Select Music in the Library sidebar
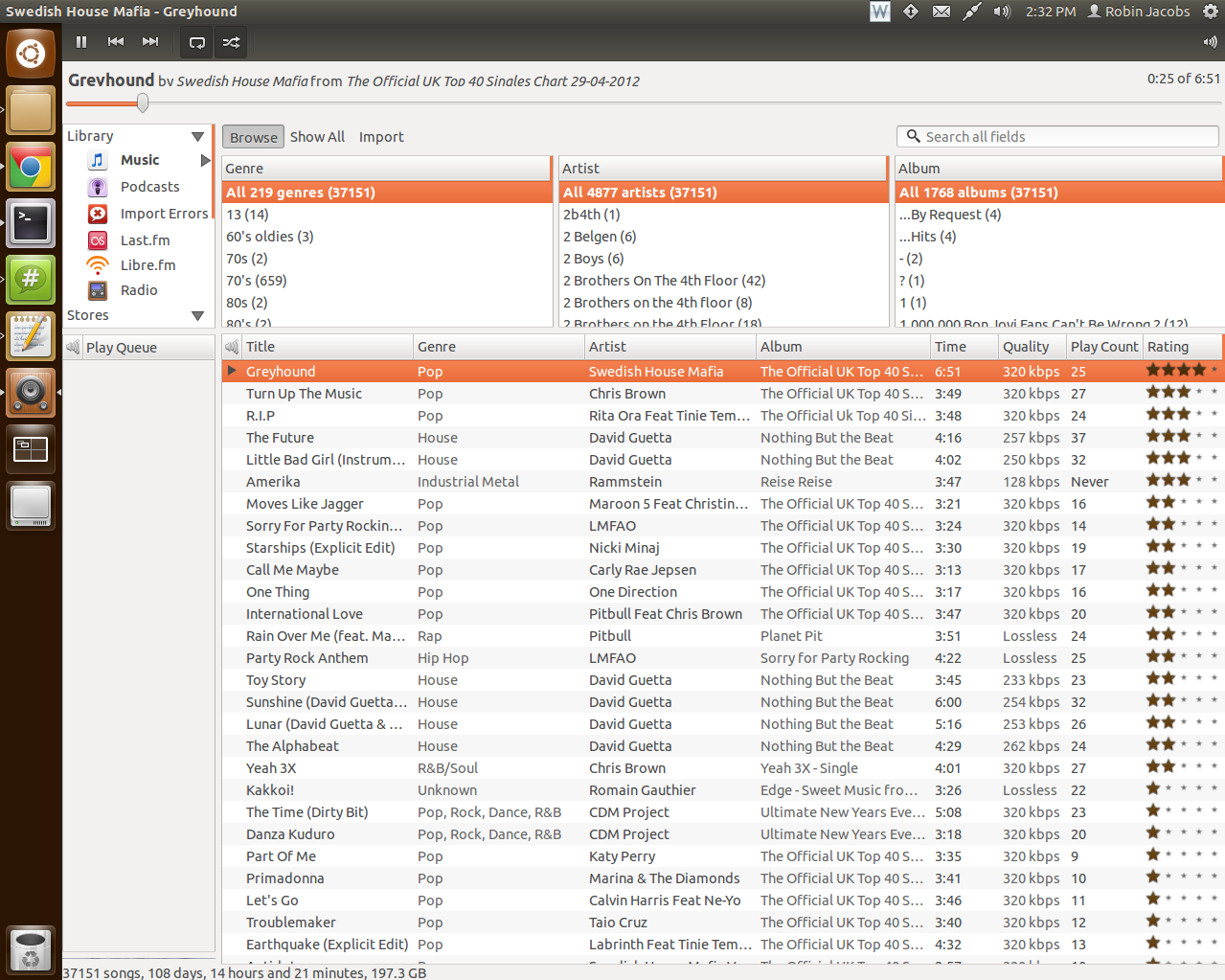 pyautogui.click(x=140, y=160)
